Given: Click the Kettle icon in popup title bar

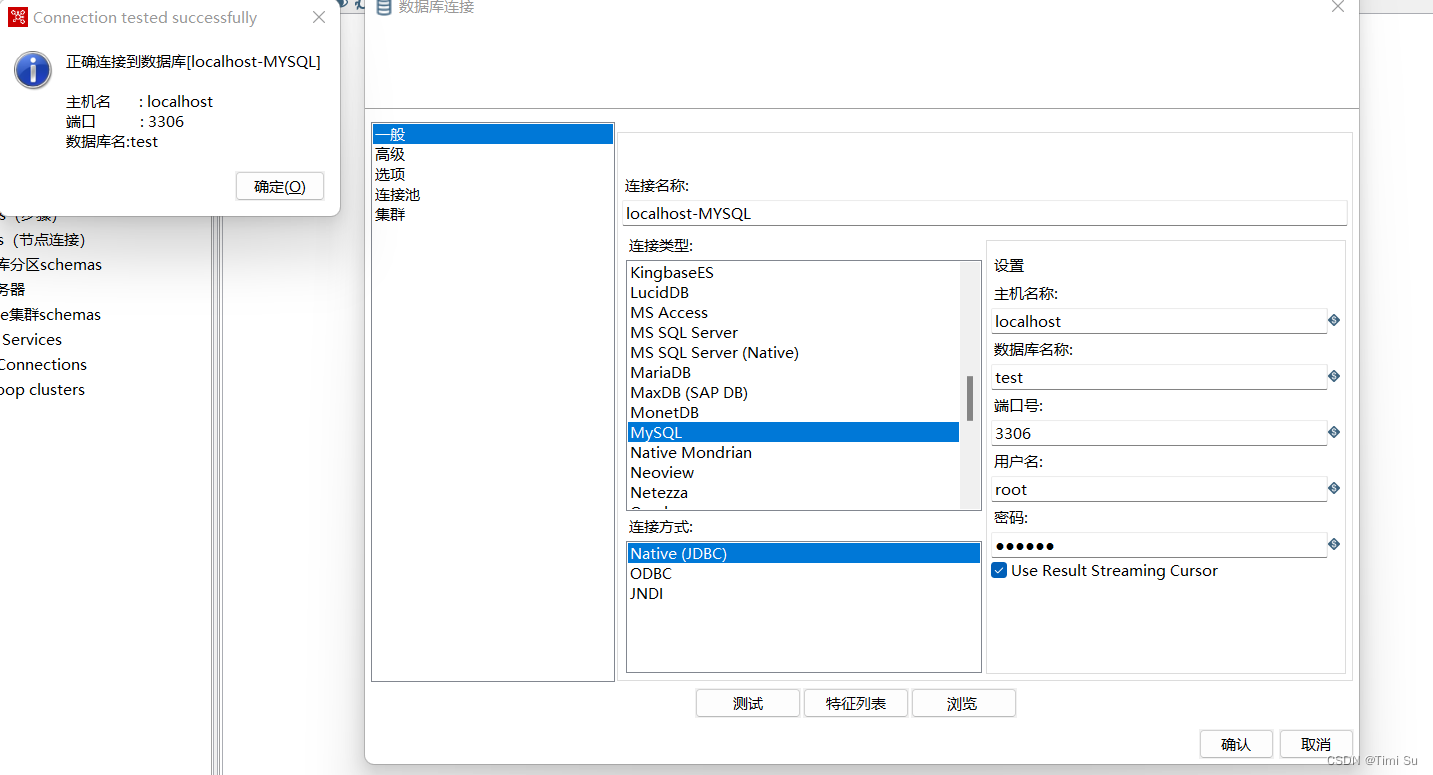Looking at the screenshot, I should [x=16, y=16].
